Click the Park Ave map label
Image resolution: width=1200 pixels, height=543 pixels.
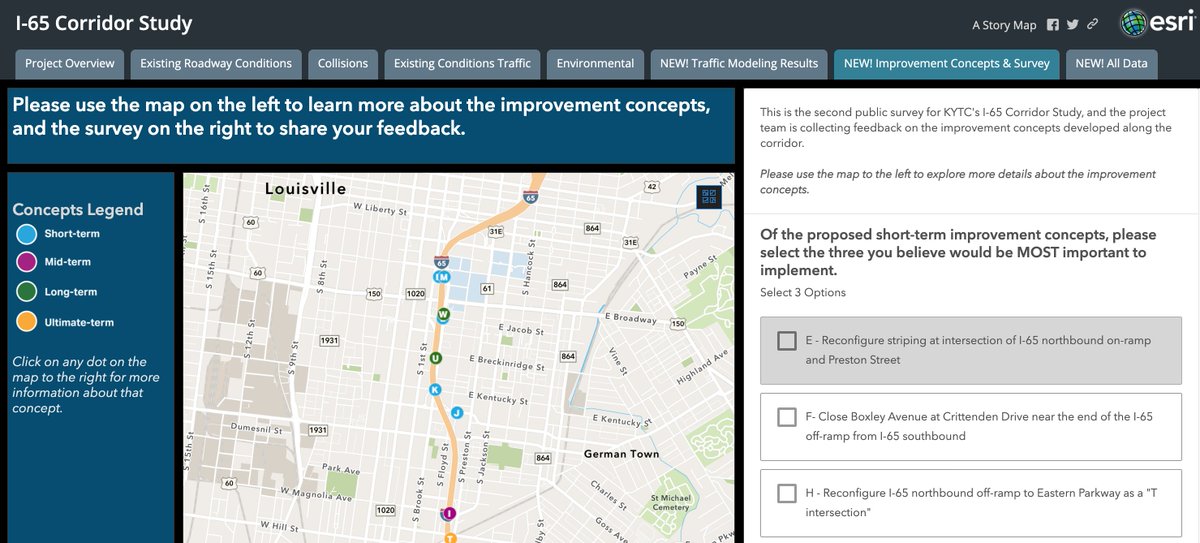tap(342, 470)
